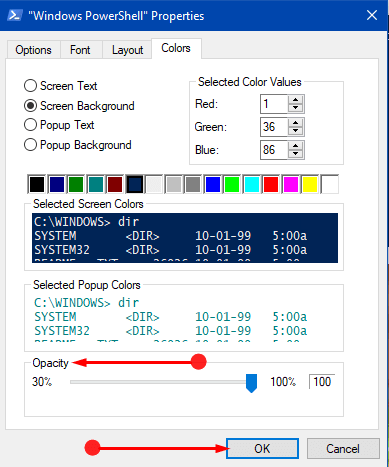Screen dimensions: 389x467
Task: Open the Layout tab
Action: pos(127,50)
